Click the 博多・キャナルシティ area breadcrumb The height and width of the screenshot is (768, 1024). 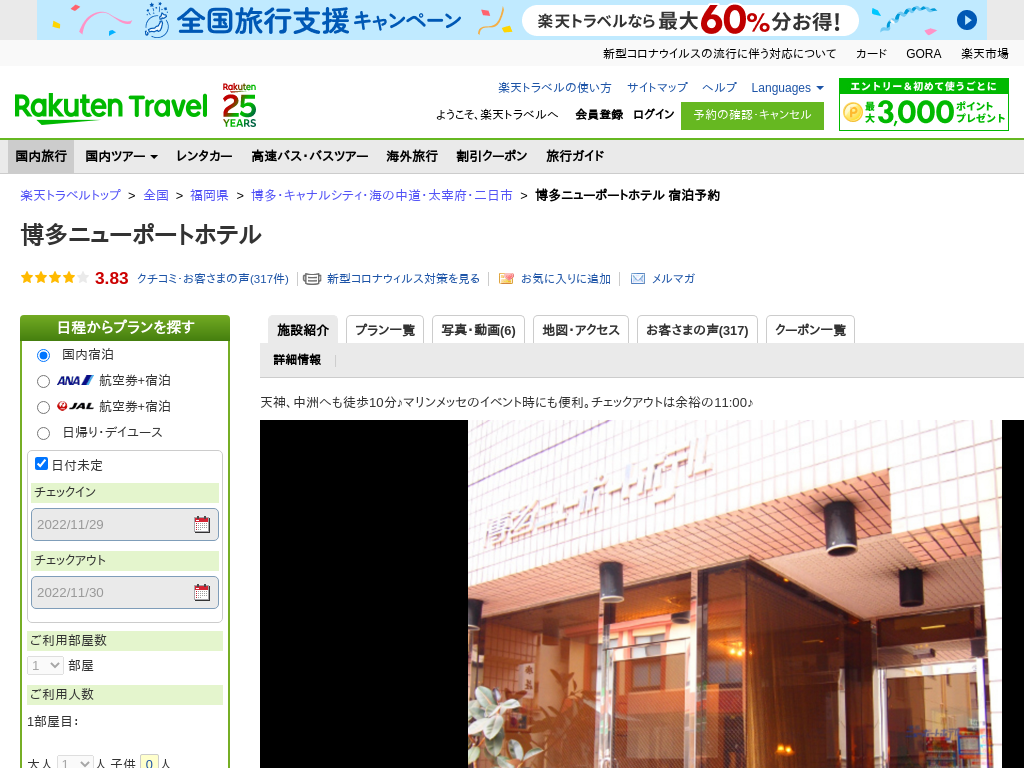coord(381,195)
